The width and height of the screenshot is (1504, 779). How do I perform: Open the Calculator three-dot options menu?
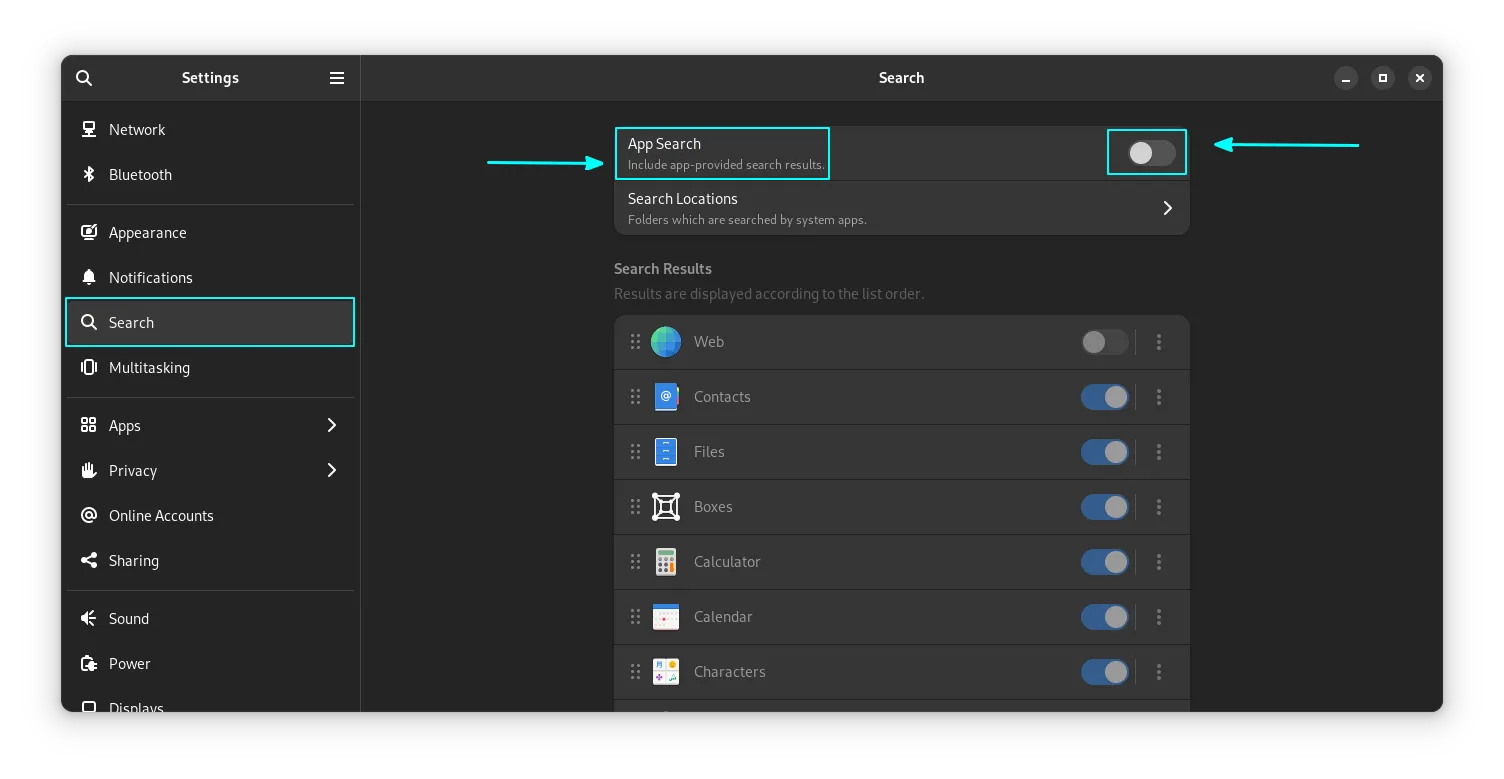click(x=1159, y=562)
